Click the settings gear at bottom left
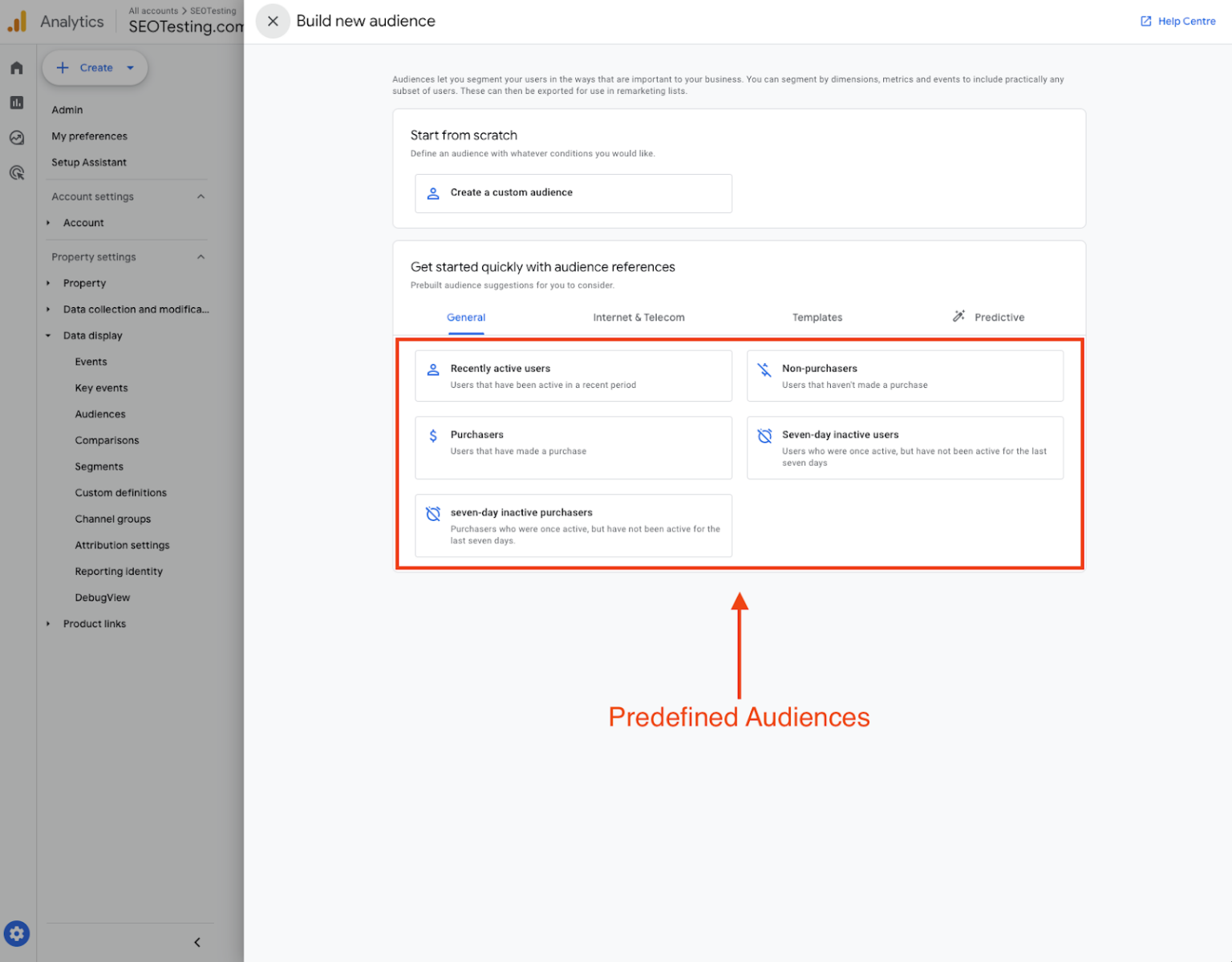The image size is (1232, 962). (x=16, y=933)
